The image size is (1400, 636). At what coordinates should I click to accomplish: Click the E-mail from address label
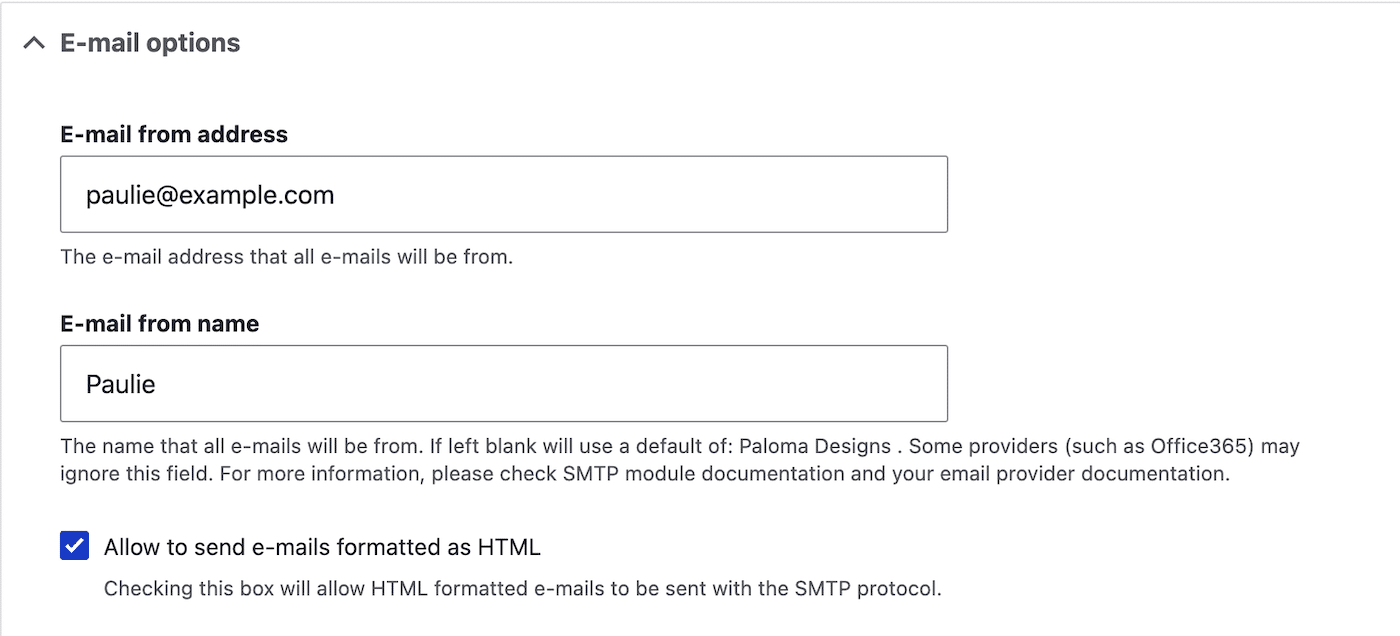tap(173, 134)
